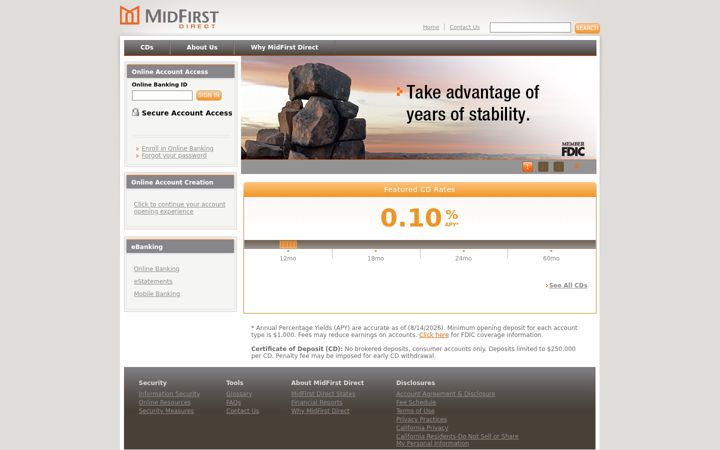Open the See All CDs link

tap(568, 285)
